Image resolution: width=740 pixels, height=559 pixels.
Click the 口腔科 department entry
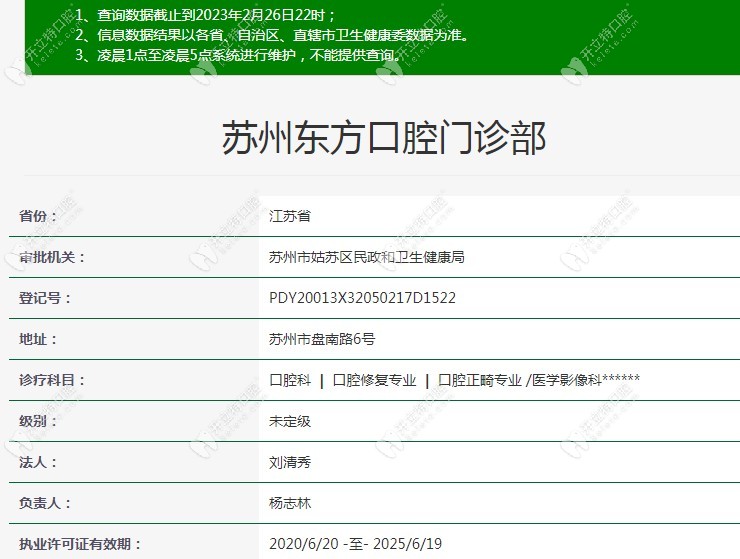(x=290, y=380)
